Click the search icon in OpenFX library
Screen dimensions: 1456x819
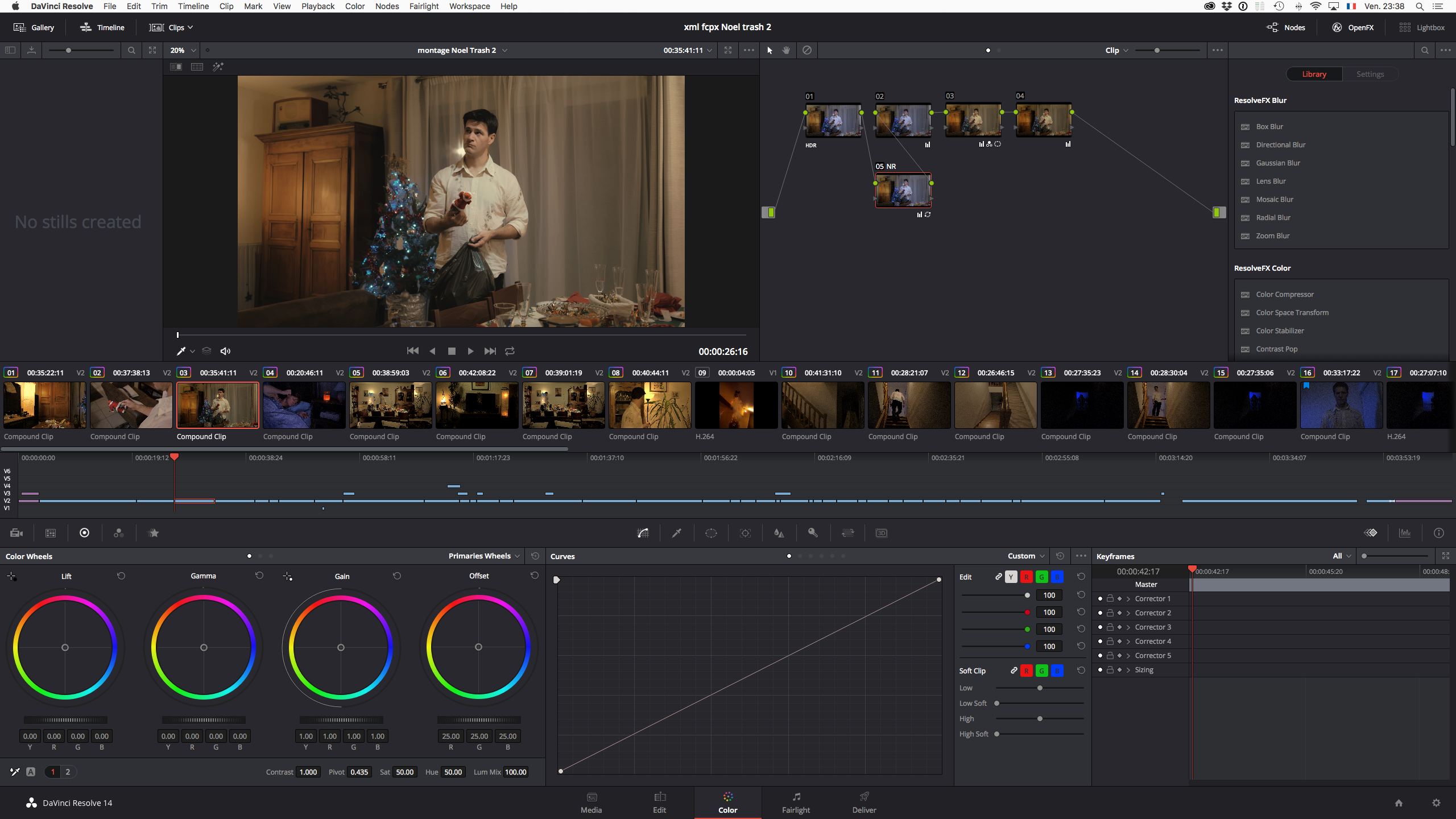click(x=1425, y=50)
